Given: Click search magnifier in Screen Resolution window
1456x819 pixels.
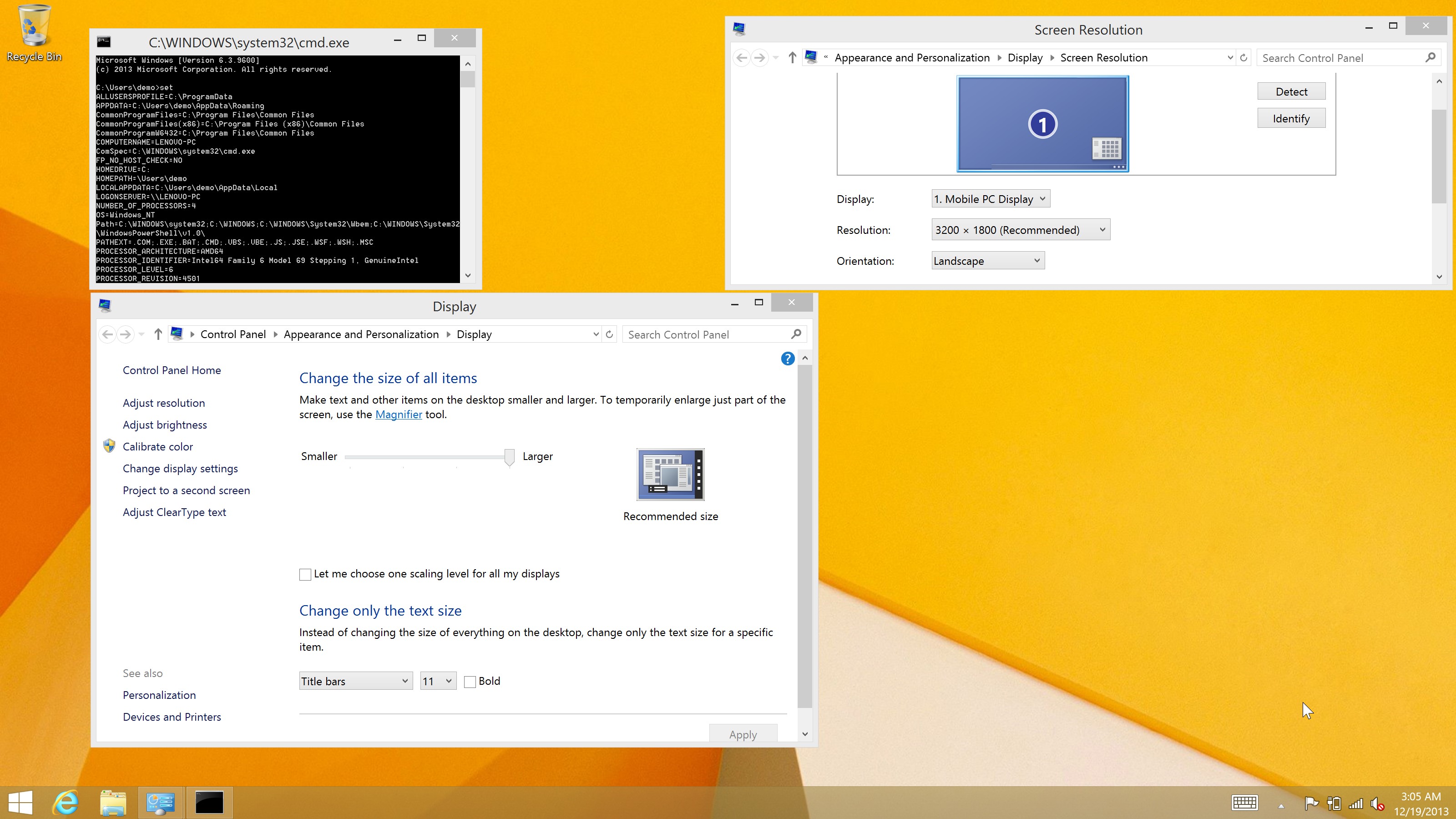Looking at the screenshot, I should 1431,58.
